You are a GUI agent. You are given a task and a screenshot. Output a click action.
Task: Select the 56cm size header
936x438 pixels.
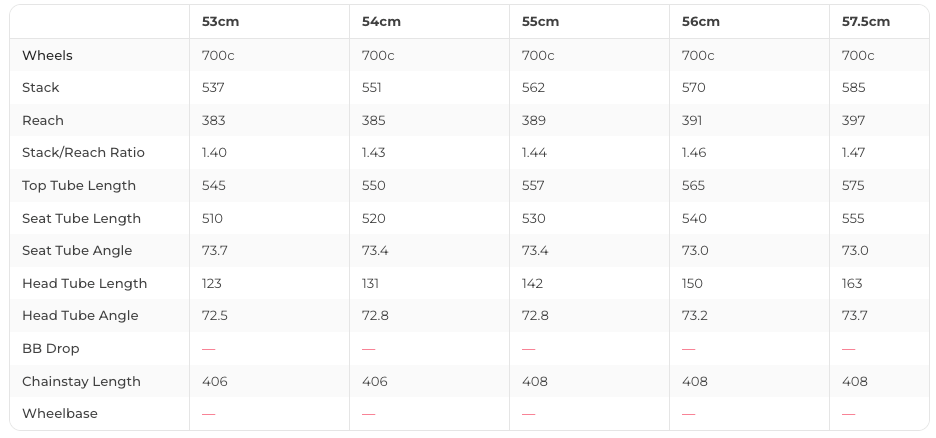pyautogui.click(x=700, y=22)
